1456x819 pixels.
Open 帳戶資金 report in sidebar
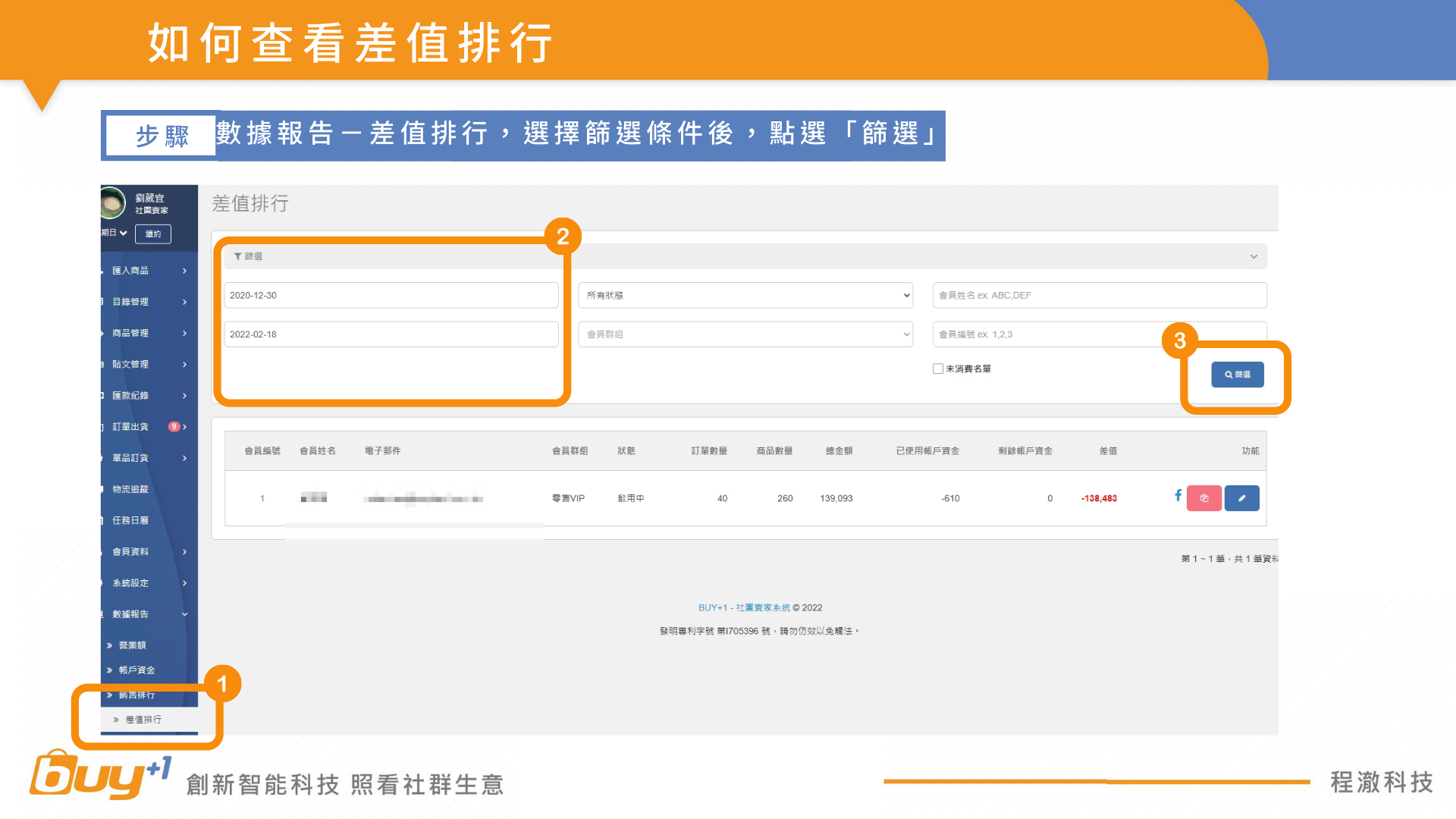coord(136,670)
